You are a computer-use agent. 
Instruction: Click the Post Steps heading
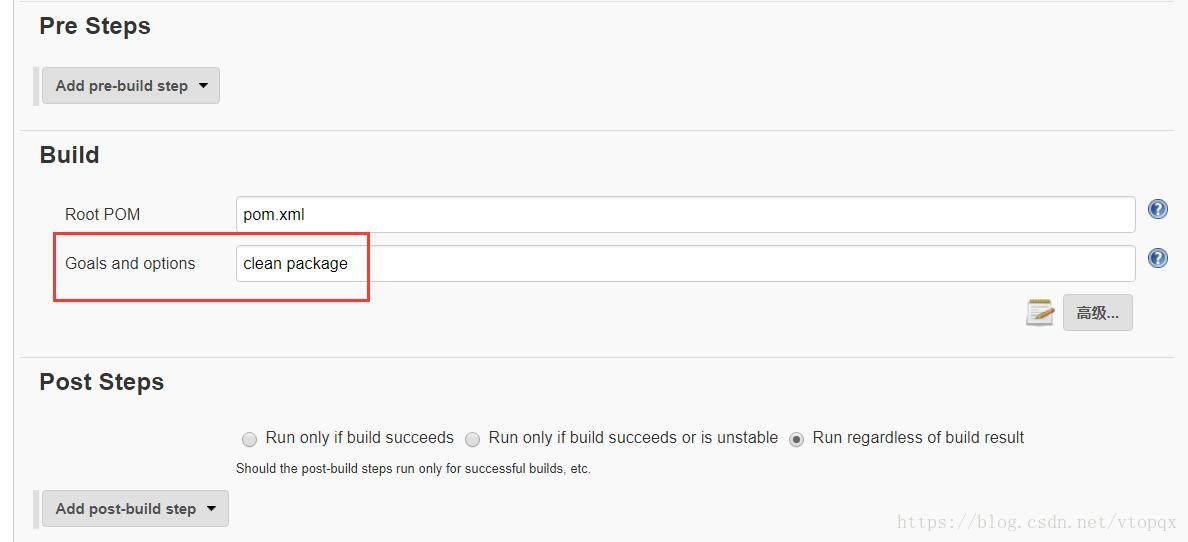tap(102, 381)
